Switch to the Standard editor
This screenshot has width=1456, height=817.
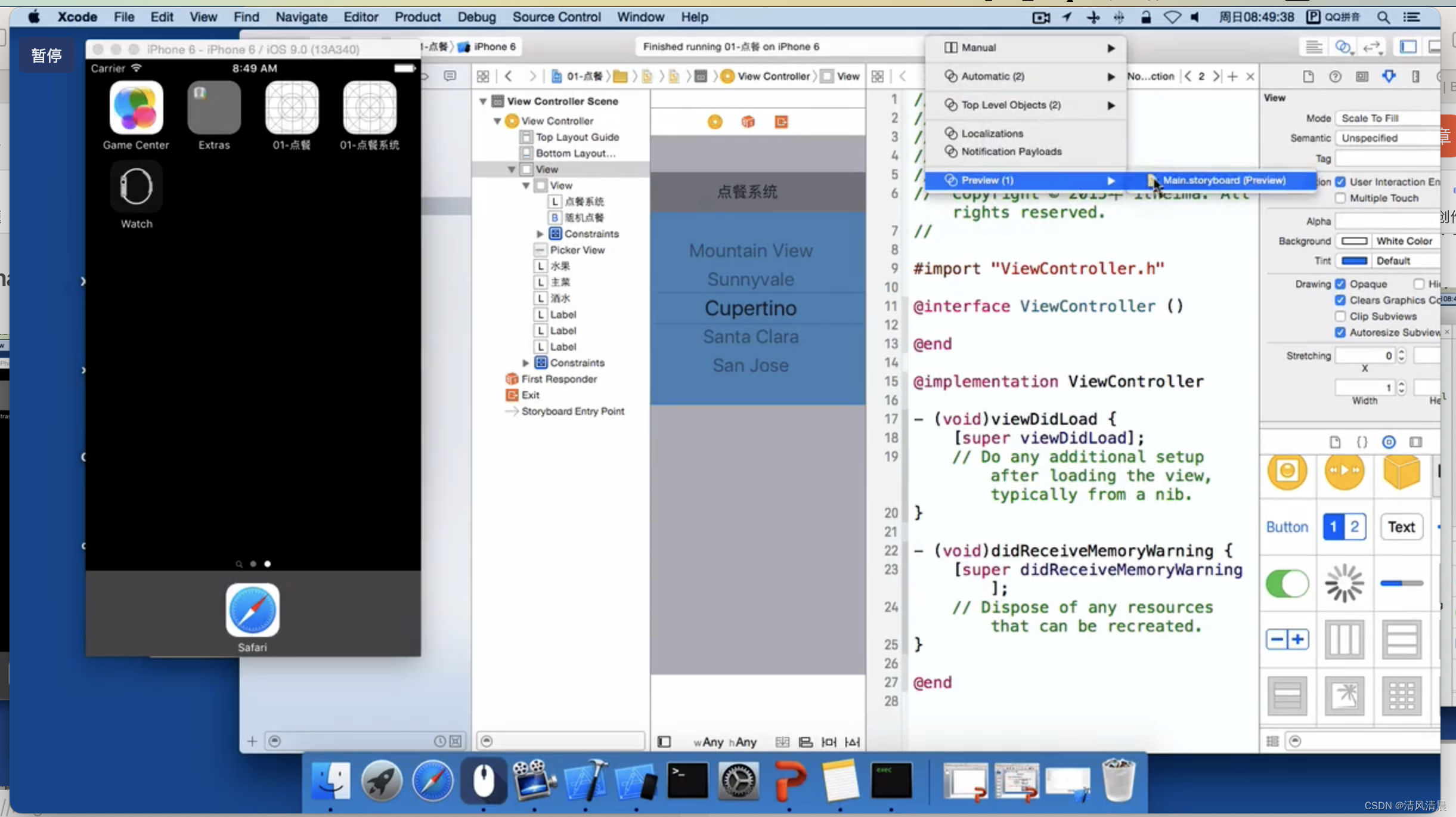tap(1314, 47)
